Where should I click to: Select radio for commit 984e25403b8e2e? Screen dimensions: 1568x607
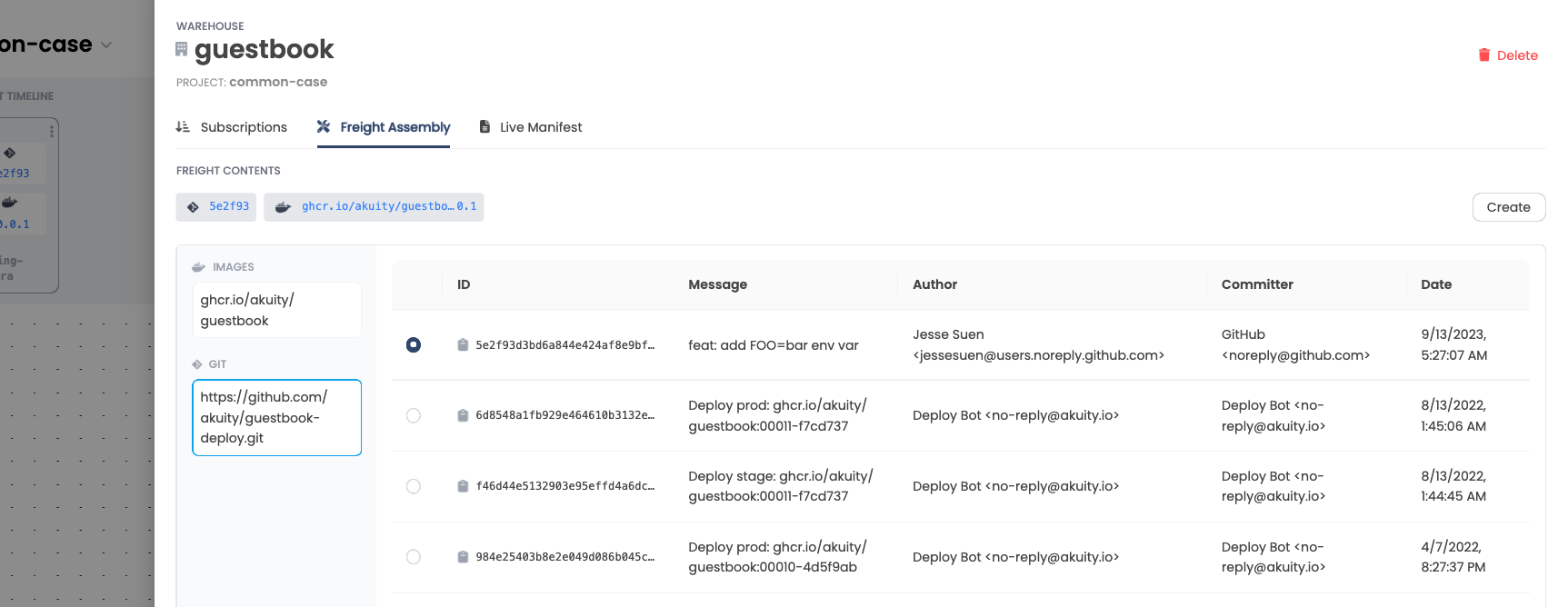[x=414, y=557]
